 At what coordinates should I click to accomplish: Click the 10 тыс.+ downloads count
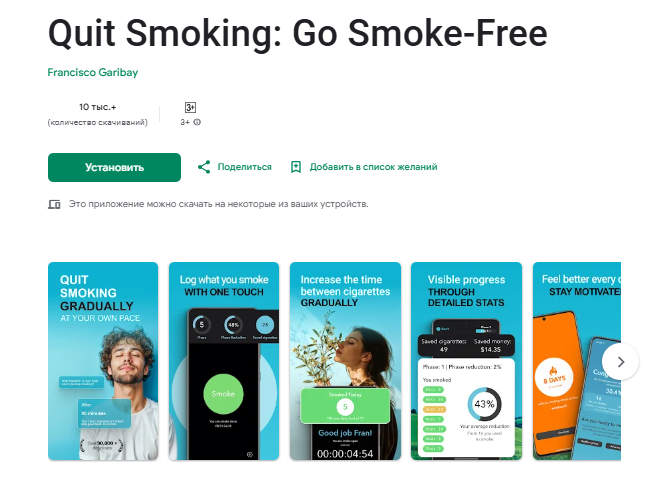tap(98, 107)
